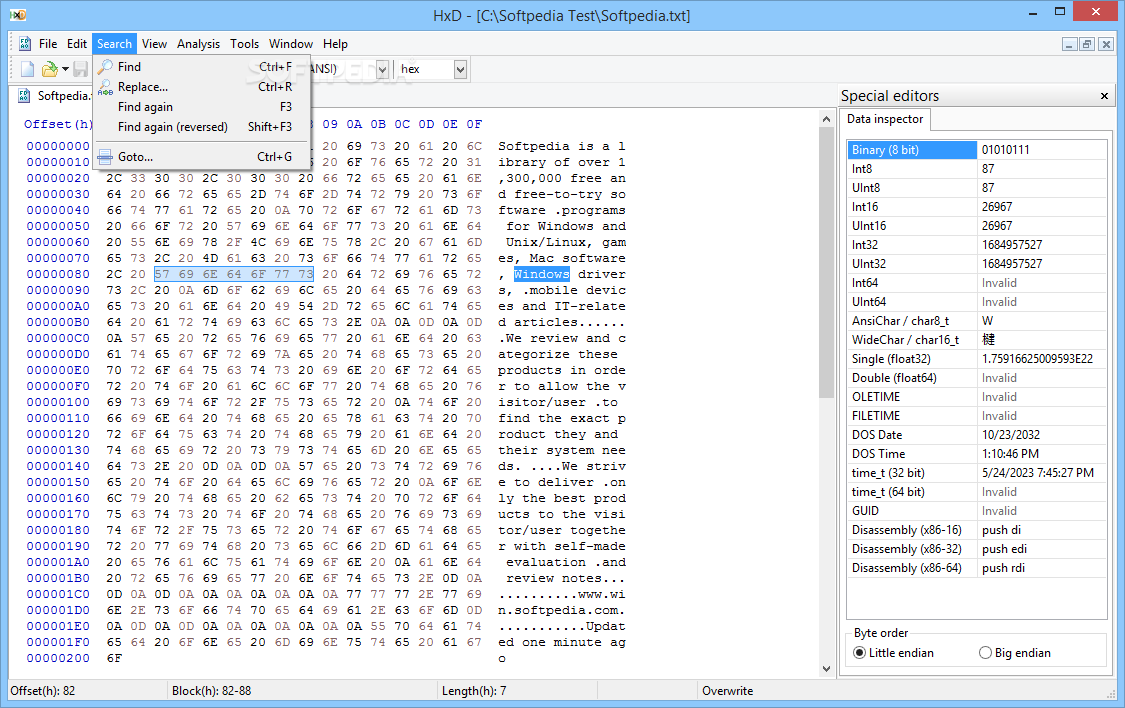Choose Find again (reversed) entry
The height and width of the screenshot is (708, 1125).
202,127
